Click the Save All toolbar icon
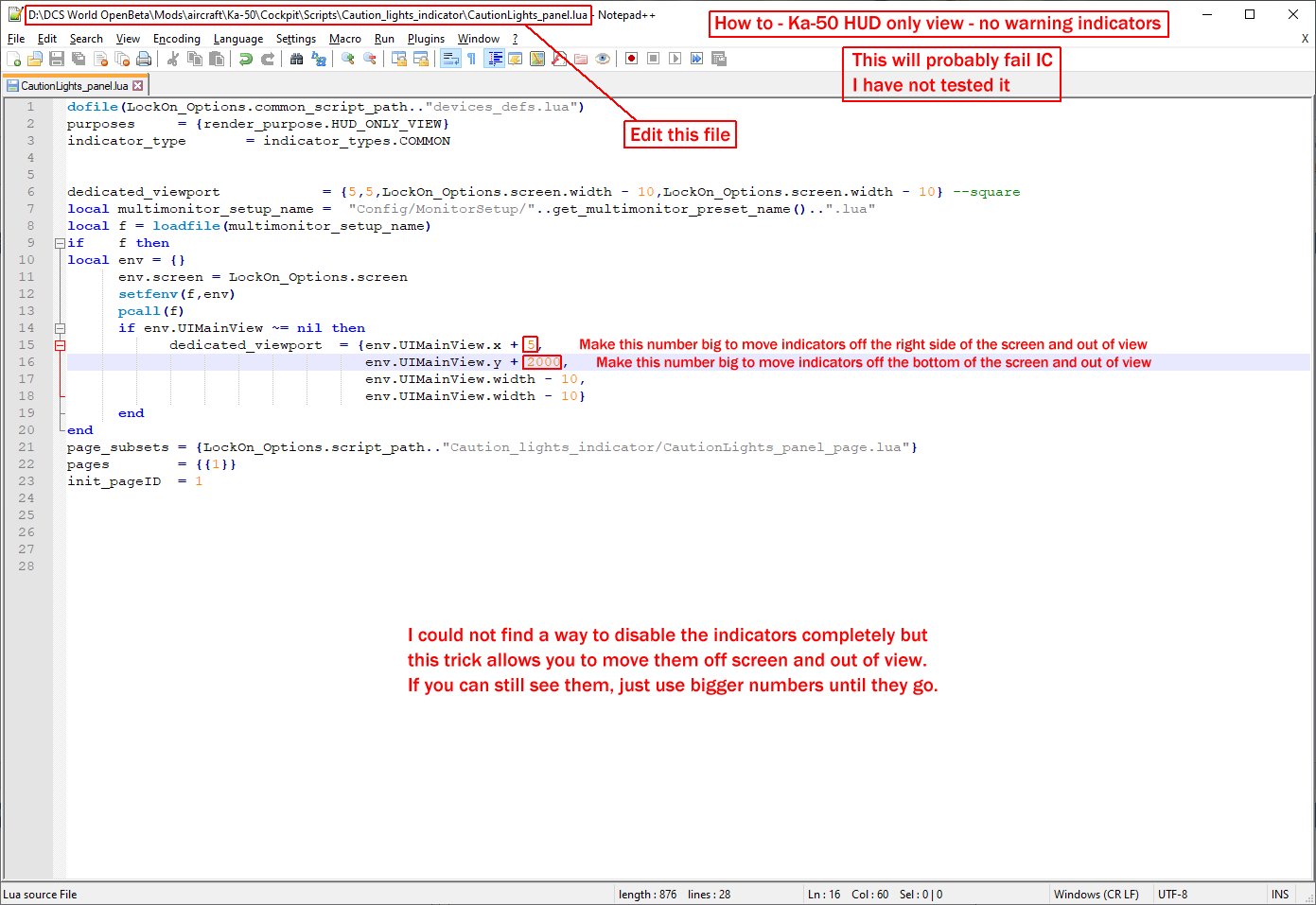 coord(79,59)
